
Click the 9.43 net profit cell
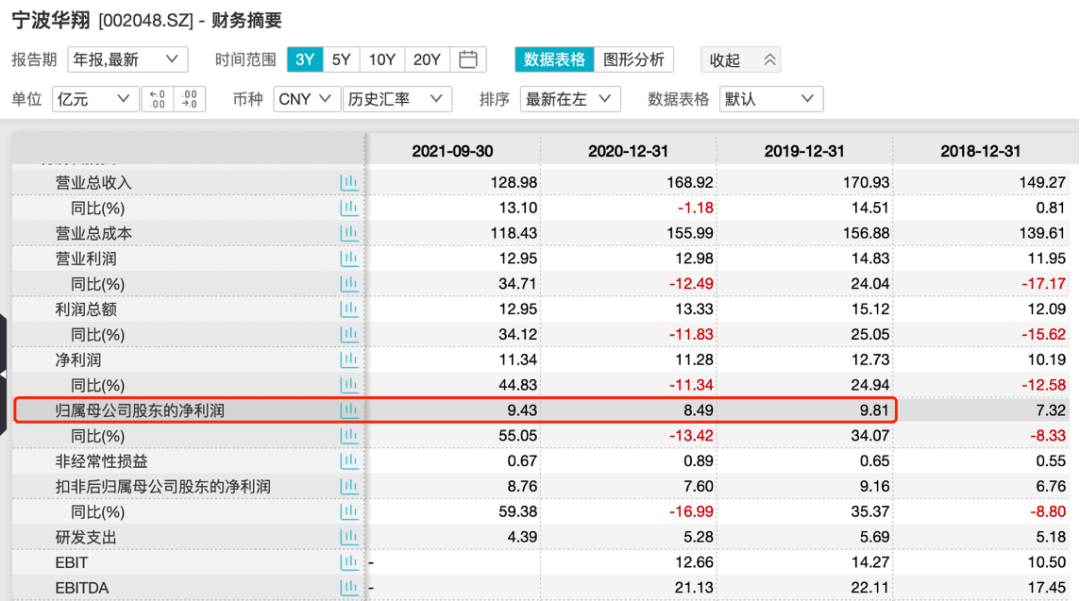click(x=522, y=410)
